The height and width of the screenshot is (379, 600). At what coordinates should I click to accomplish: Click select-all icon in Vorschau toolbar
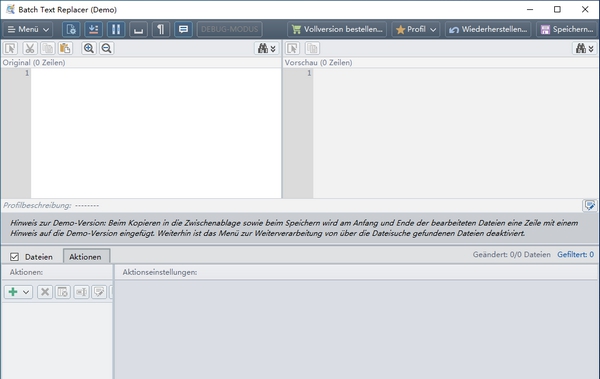pyautogui.click(x=293, y=48)
